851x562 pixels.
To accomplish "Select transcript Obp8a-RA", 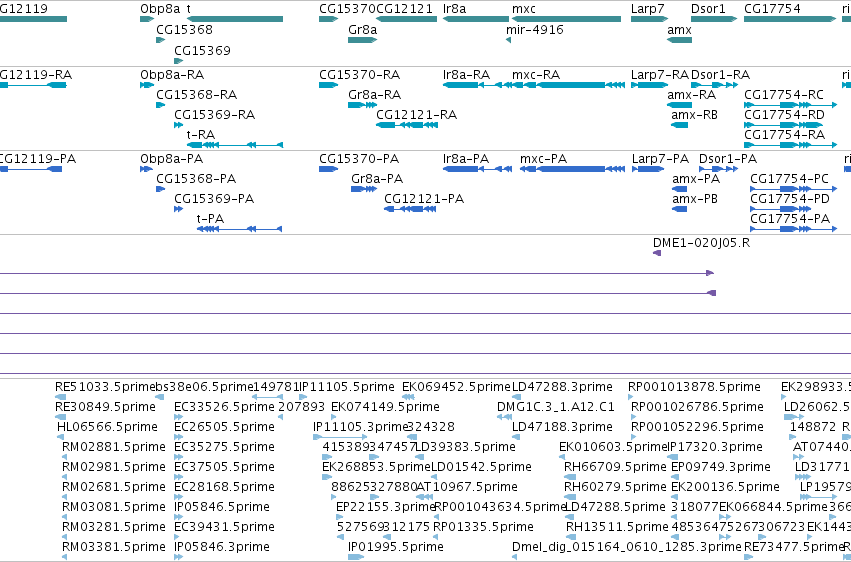I will tap(147, 85).
